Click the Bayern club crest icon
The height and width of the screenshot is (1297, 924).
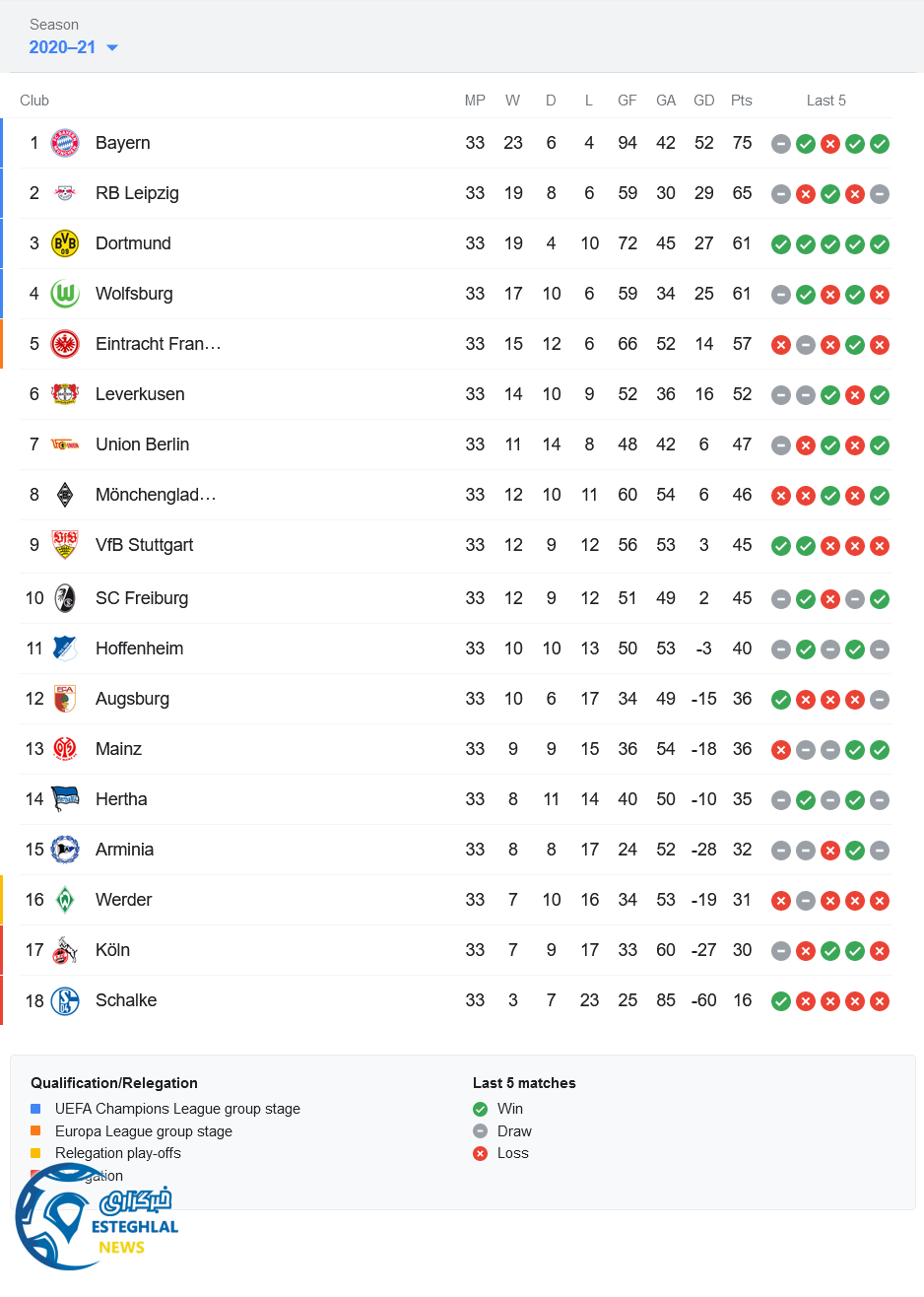coord(65,143)
